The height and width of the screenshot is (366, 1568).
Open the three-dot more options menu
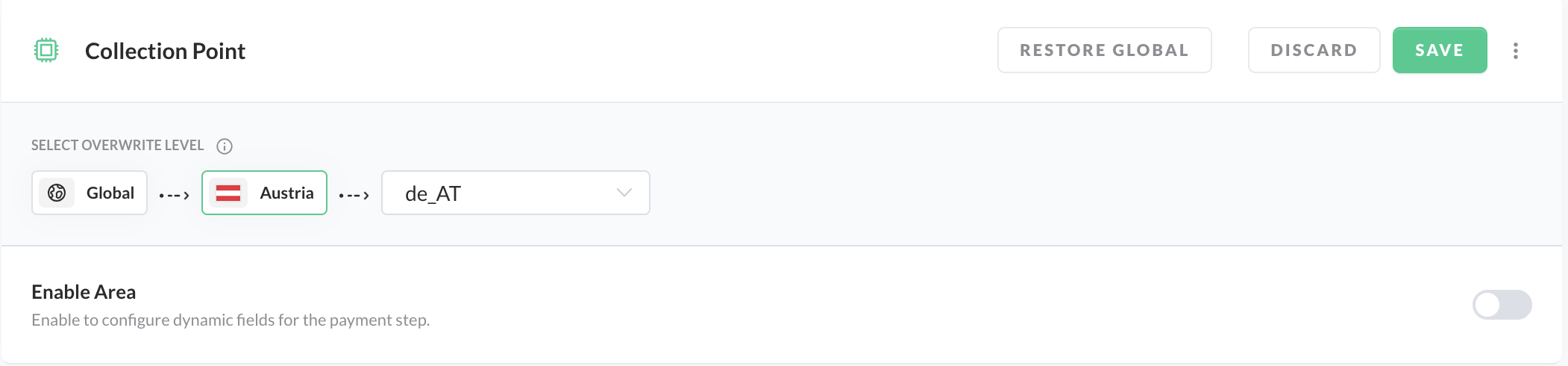(1515, 51)
